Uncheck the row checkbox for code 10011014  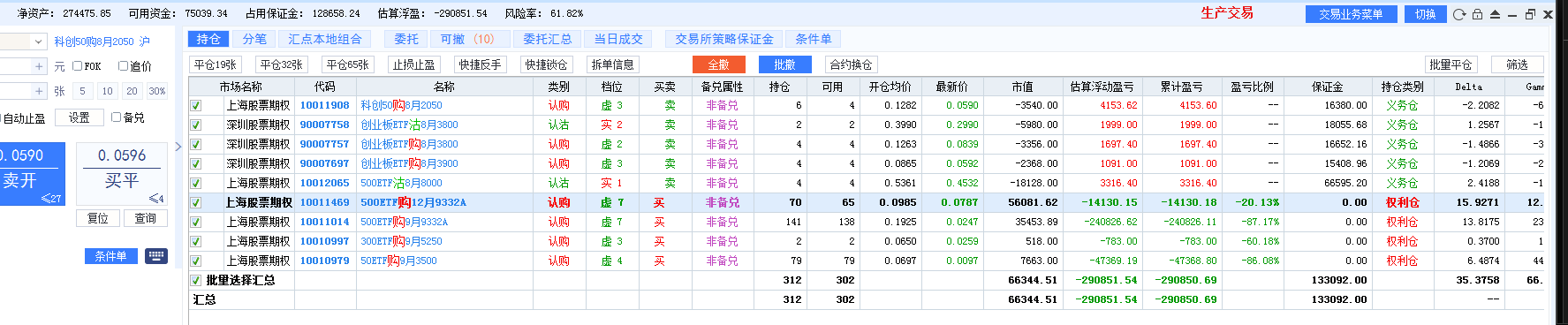coord(196,222)
